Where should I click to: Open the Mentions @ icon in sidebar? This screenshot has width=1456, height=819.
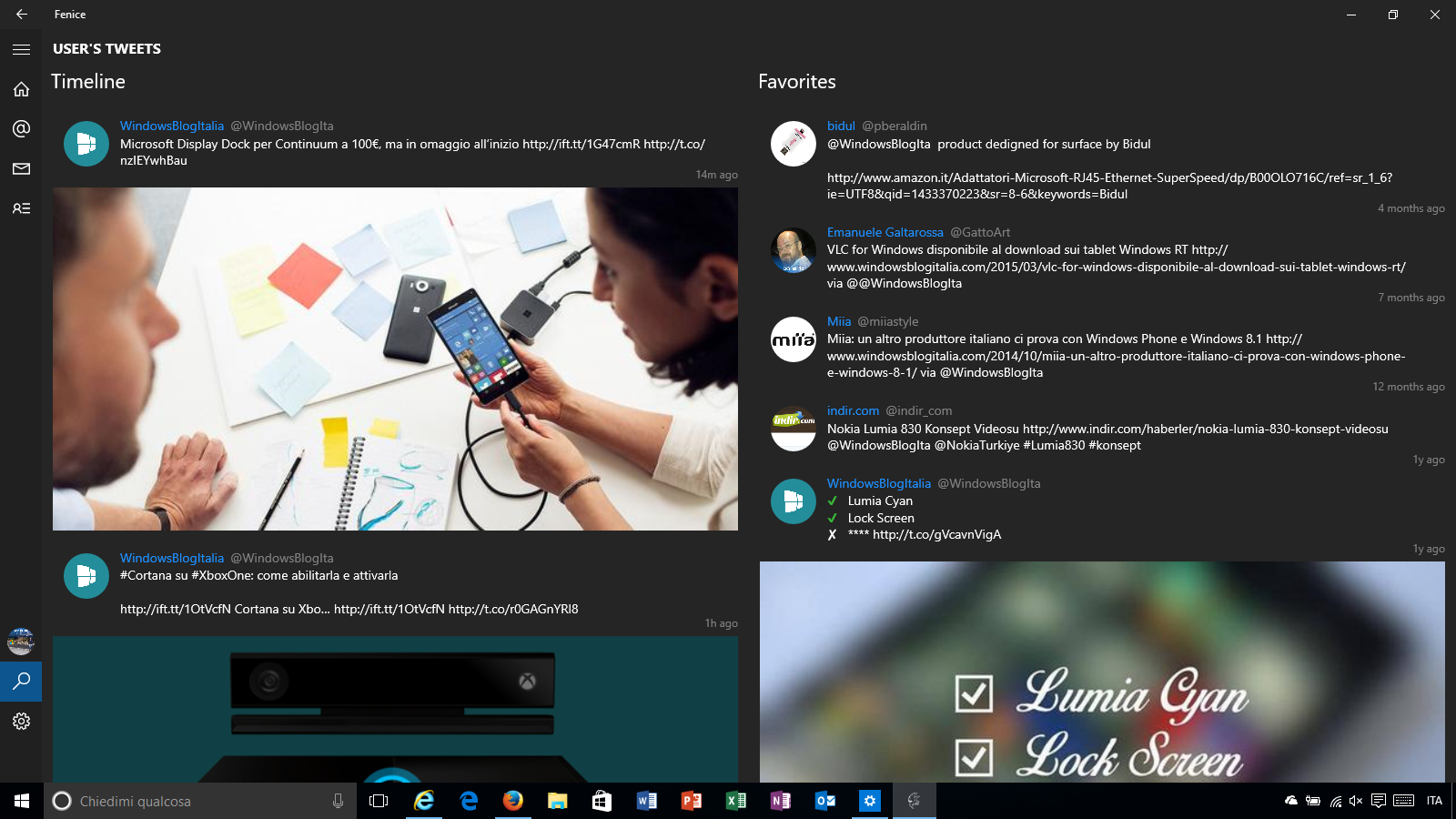21,129
